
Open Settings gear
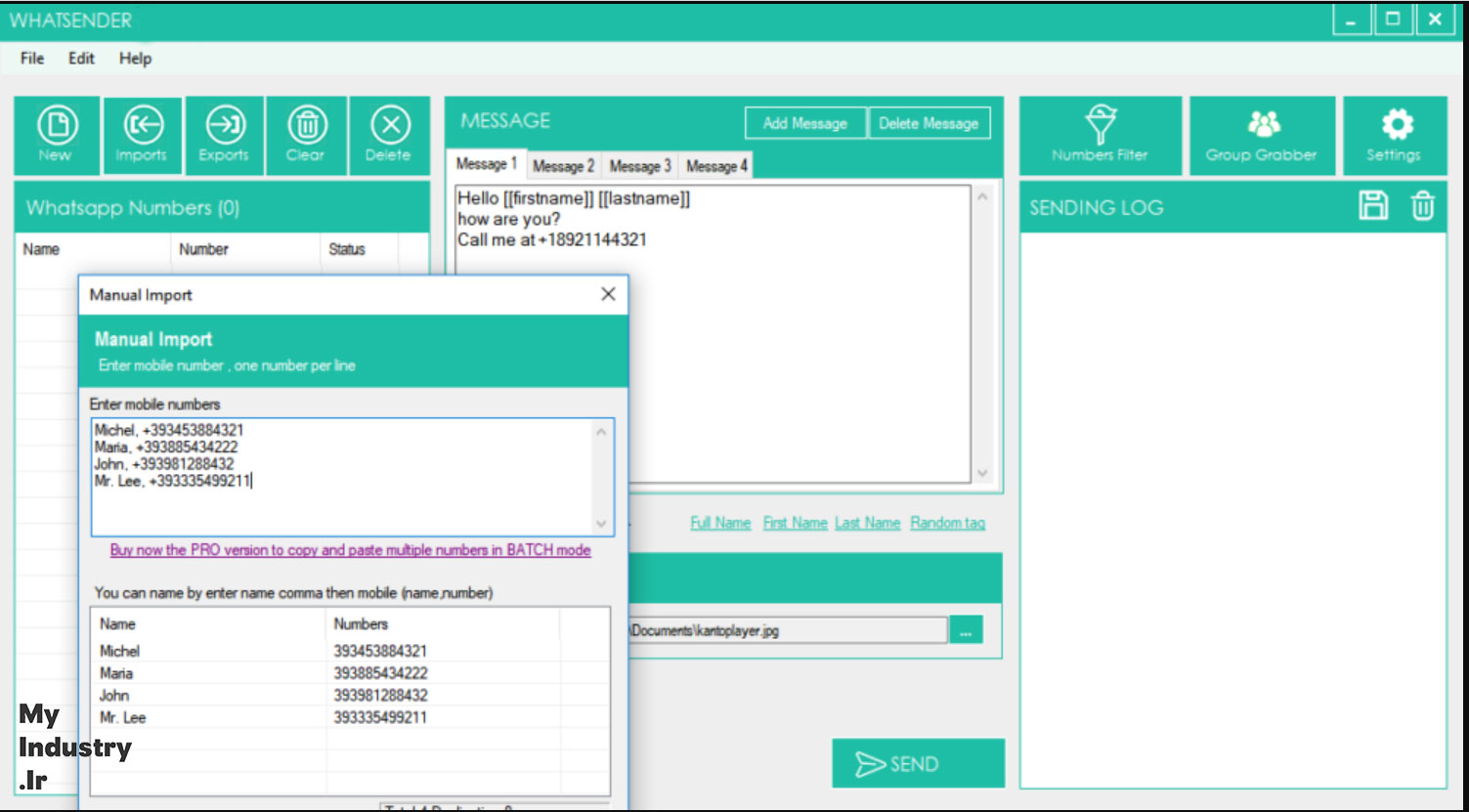1395,136
